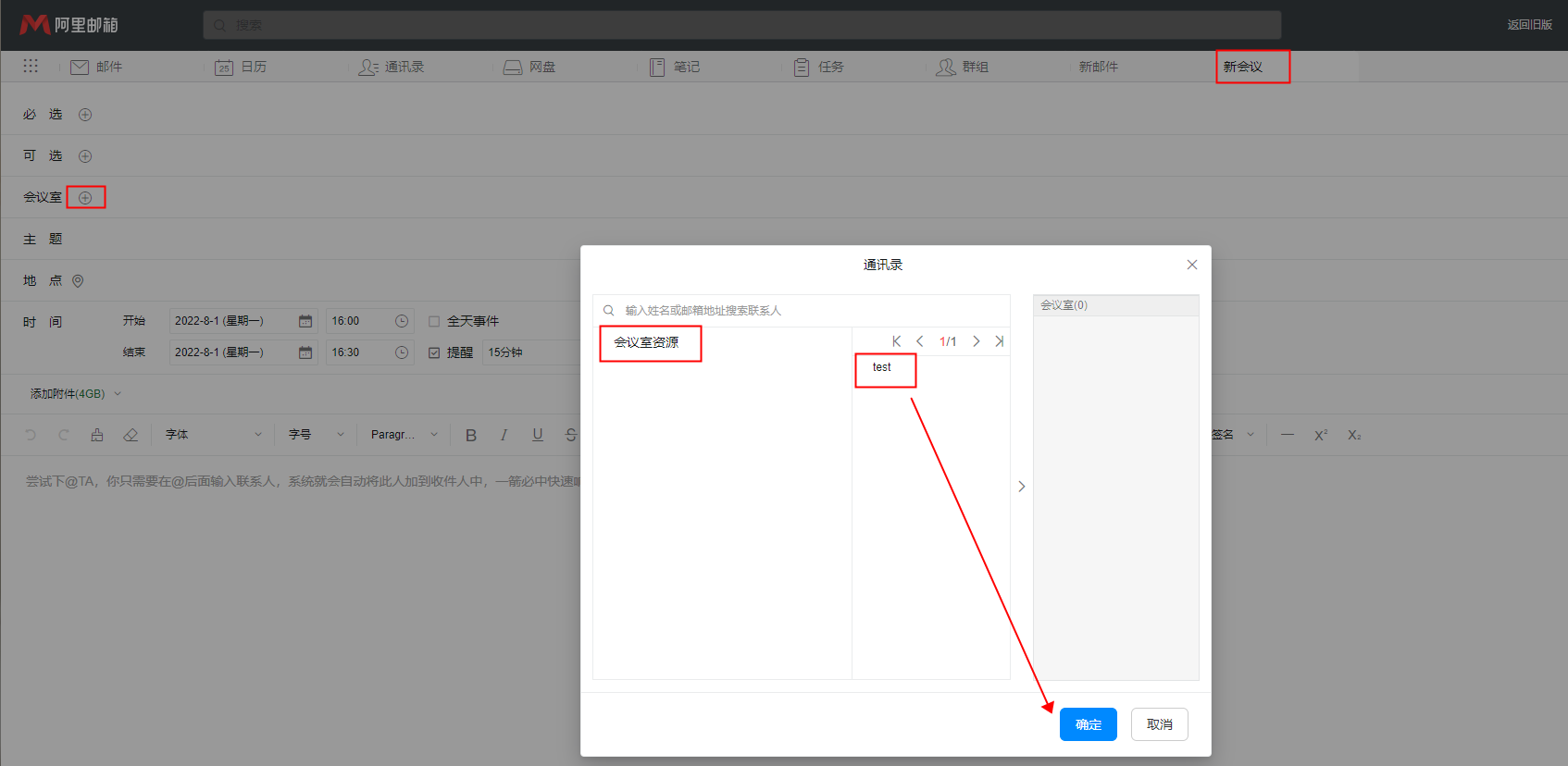Switch to the Calendar tab

[x=241, y=67]
